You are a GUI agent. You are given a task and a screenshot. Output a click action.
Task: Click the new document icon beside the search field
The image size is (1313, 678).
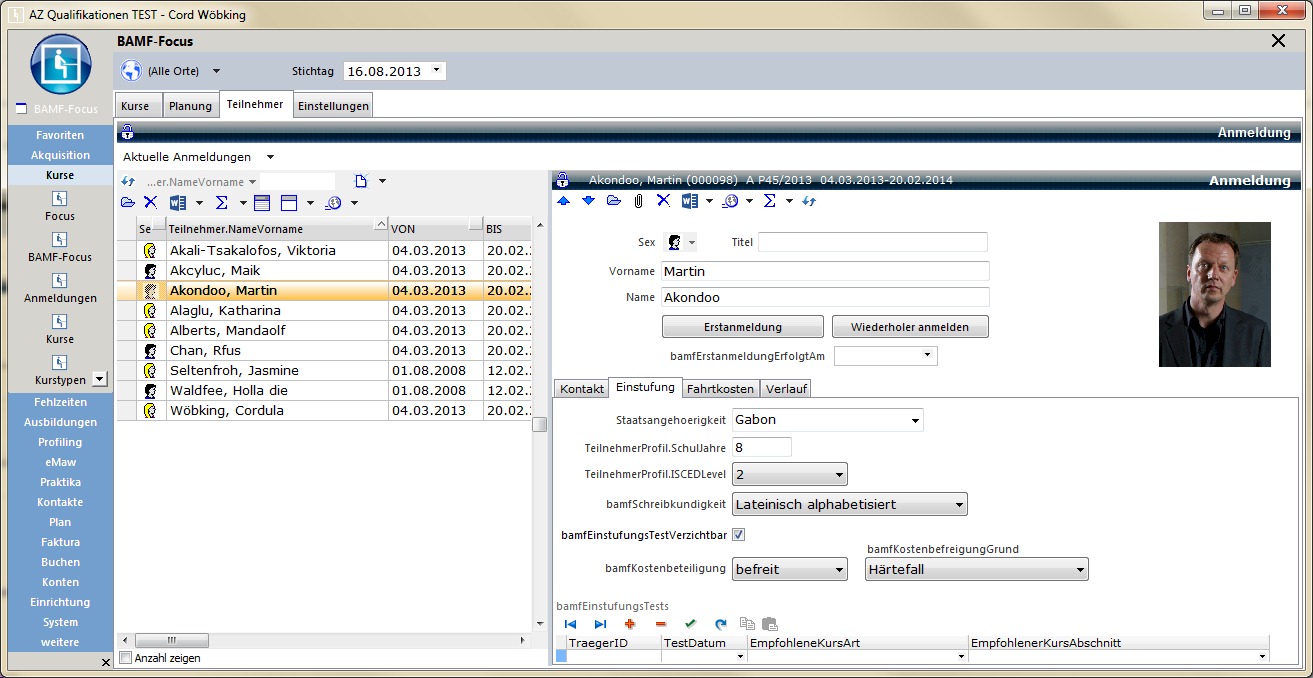click(x=361, y=182)
